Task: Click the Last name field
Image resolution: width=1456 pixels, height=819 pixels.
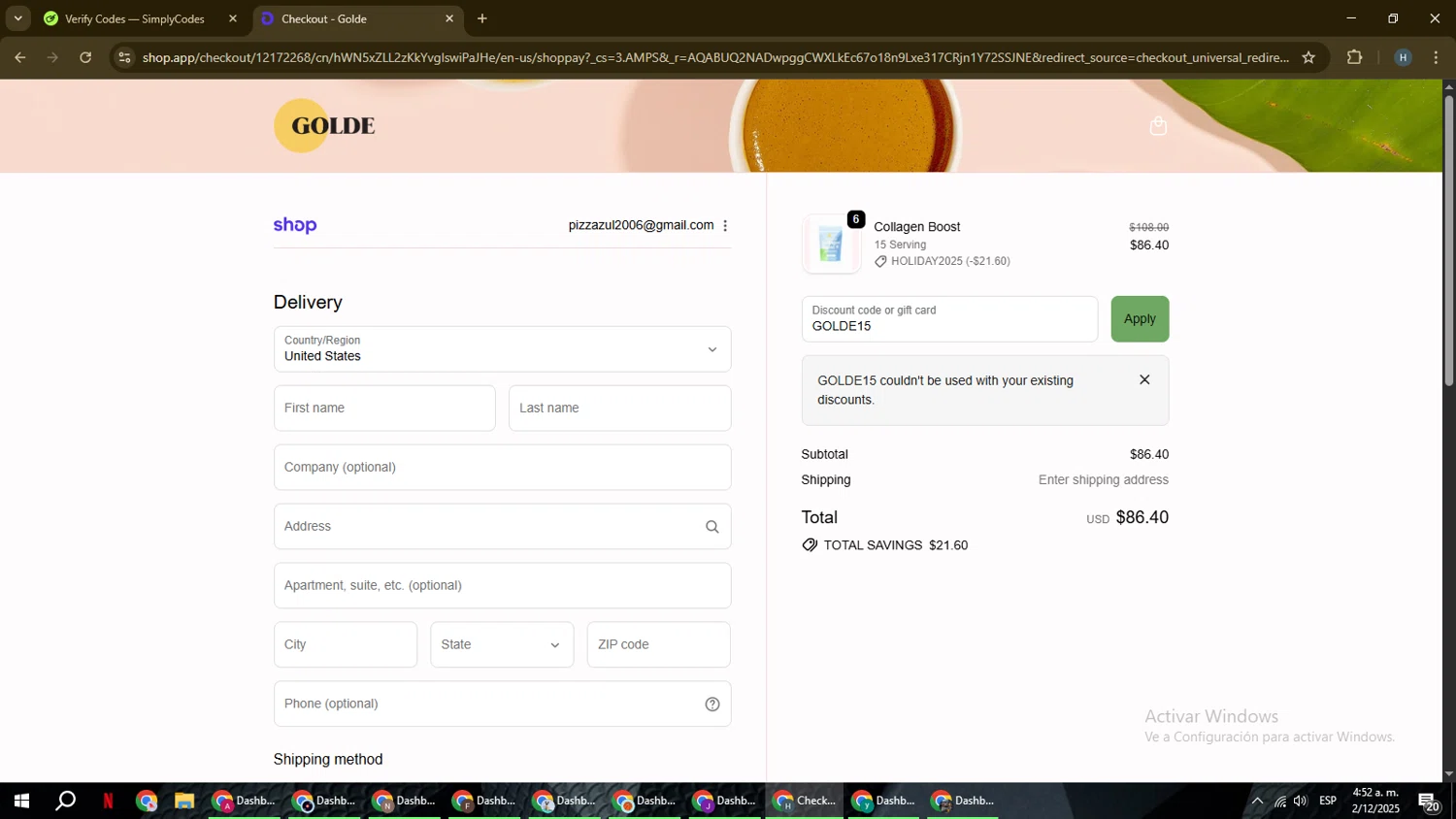Action: [x=619, y=409]
